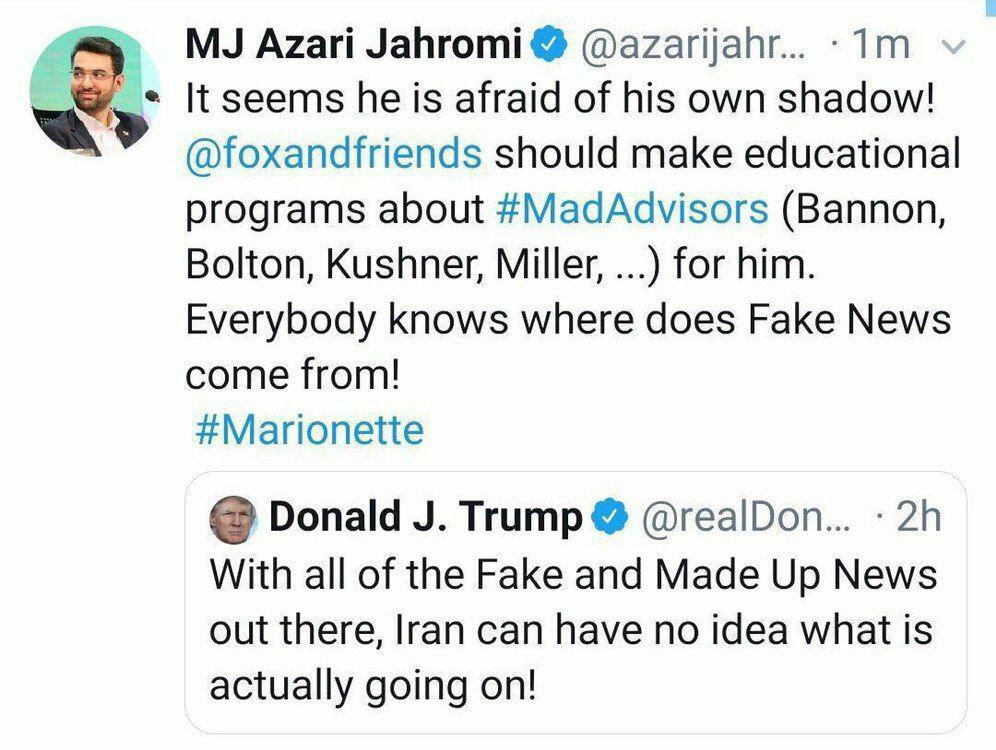Open the #Marionette hashtag
Screen dimensions: 996x750
tap(309, 430)
